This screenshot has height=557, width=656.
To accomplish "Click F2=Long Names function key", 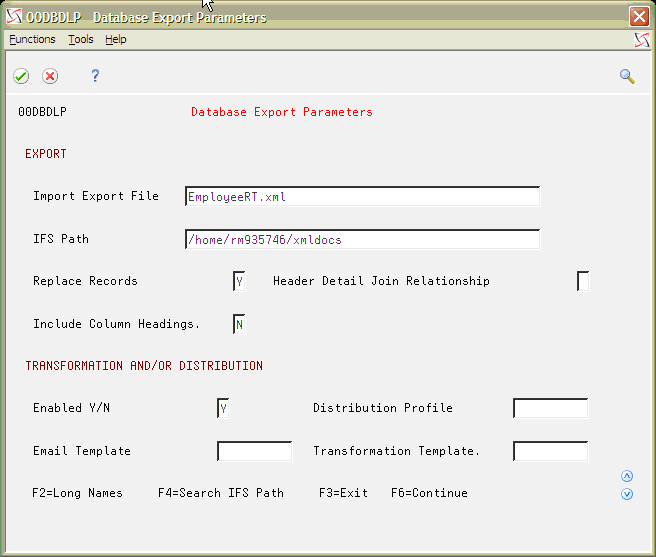I will (77, 493).
